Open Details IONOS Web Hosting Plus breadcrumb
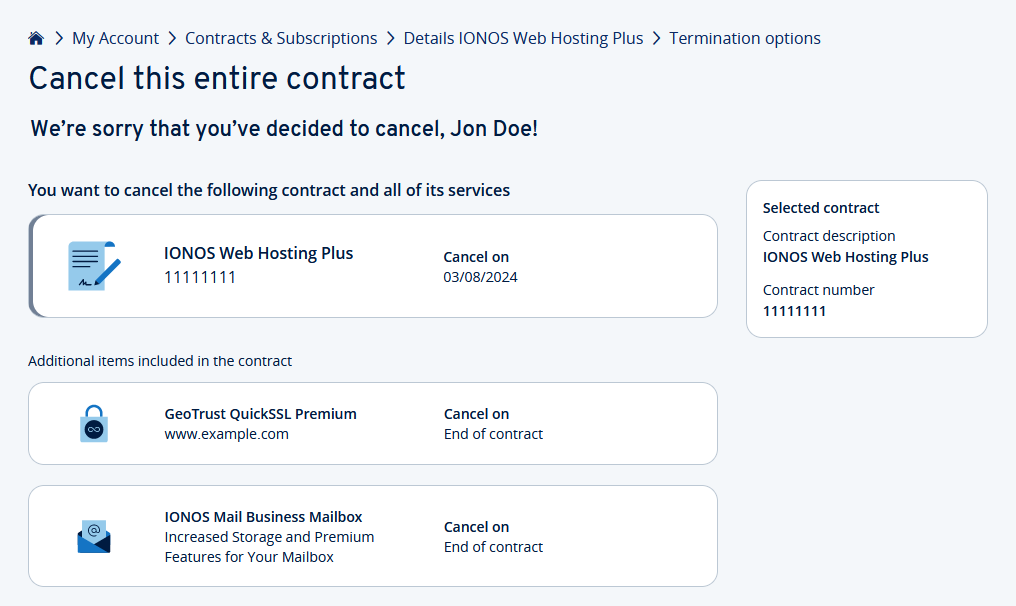 523,38
